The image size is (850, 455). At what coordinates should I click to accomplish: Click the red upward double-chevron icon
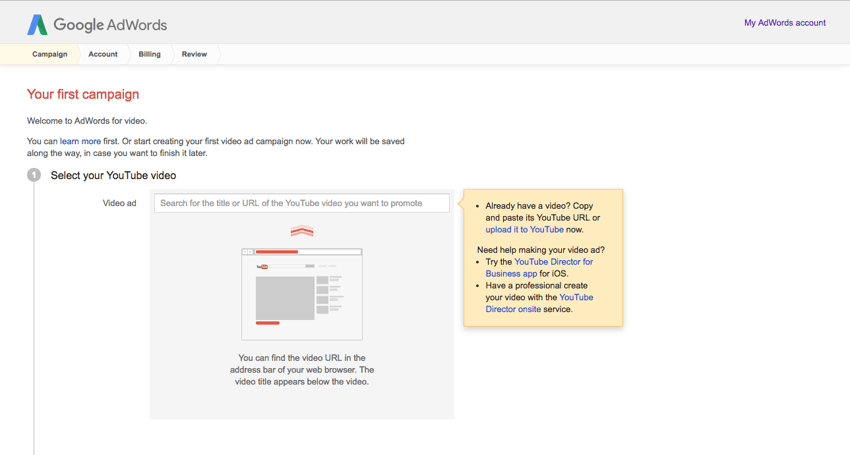click(302, 231)
